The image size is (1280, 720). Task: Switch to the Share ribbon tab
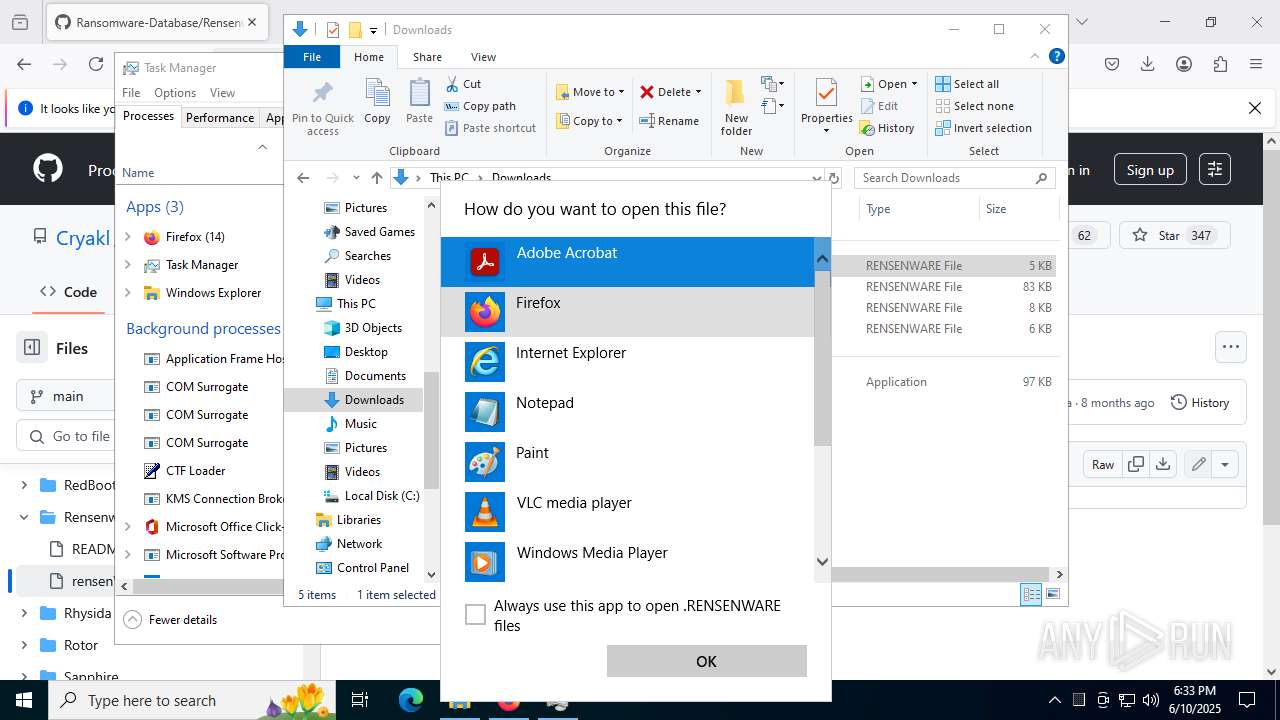point(427,57)
